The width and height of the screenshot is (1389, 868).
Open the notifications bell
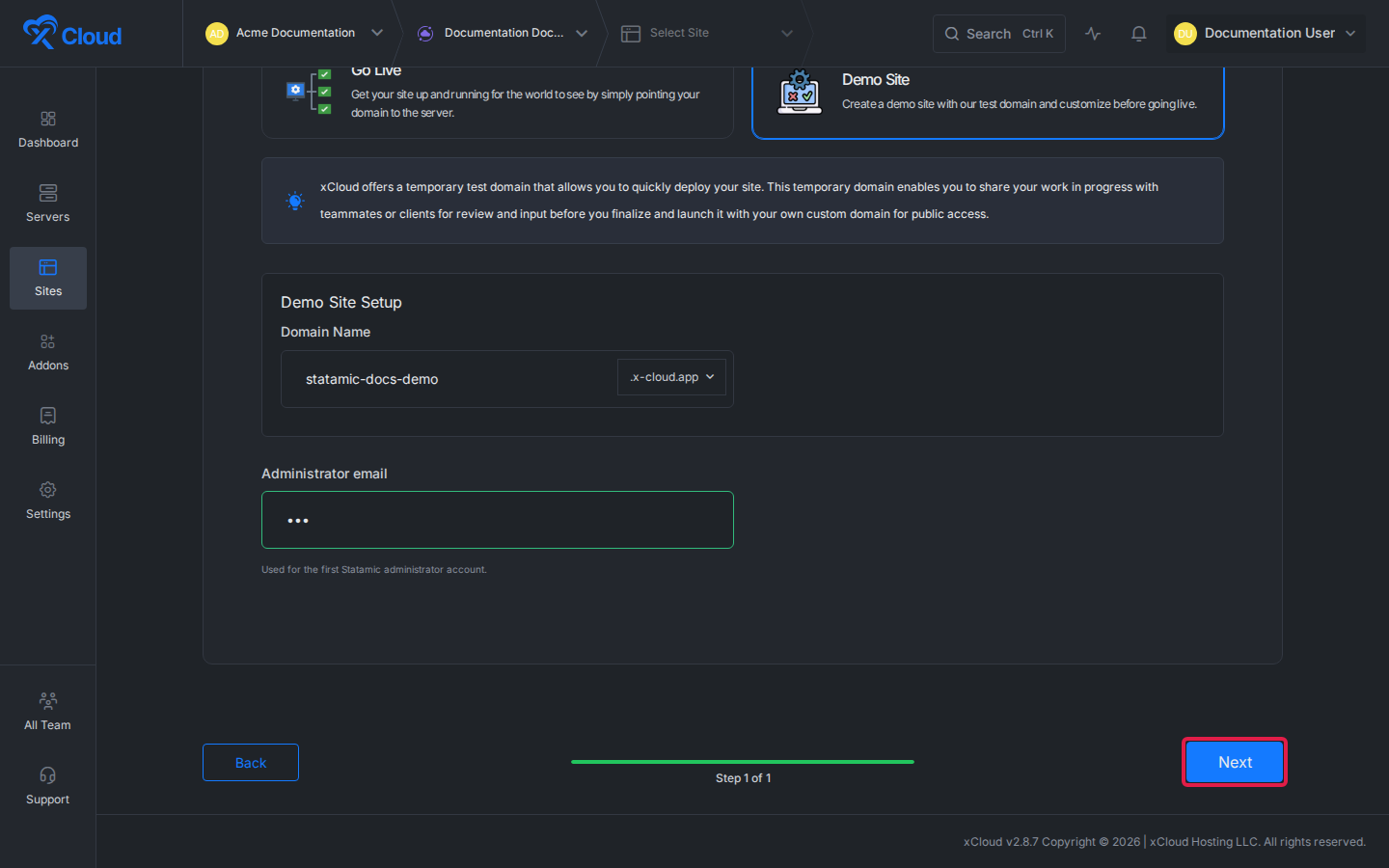click(1139, 34)
